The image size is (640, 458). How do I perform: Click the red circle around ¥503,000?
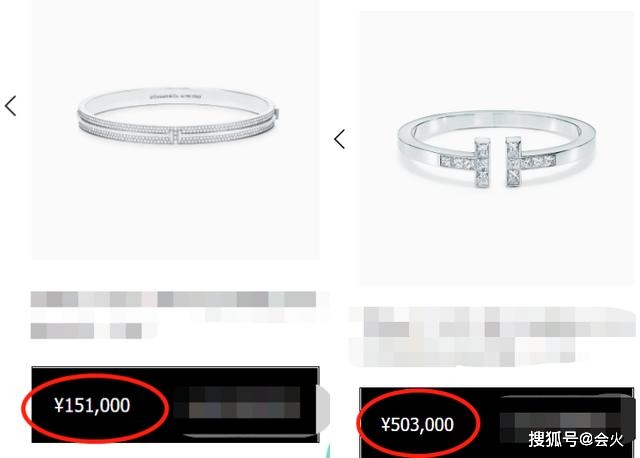click(x=418, y=424)
